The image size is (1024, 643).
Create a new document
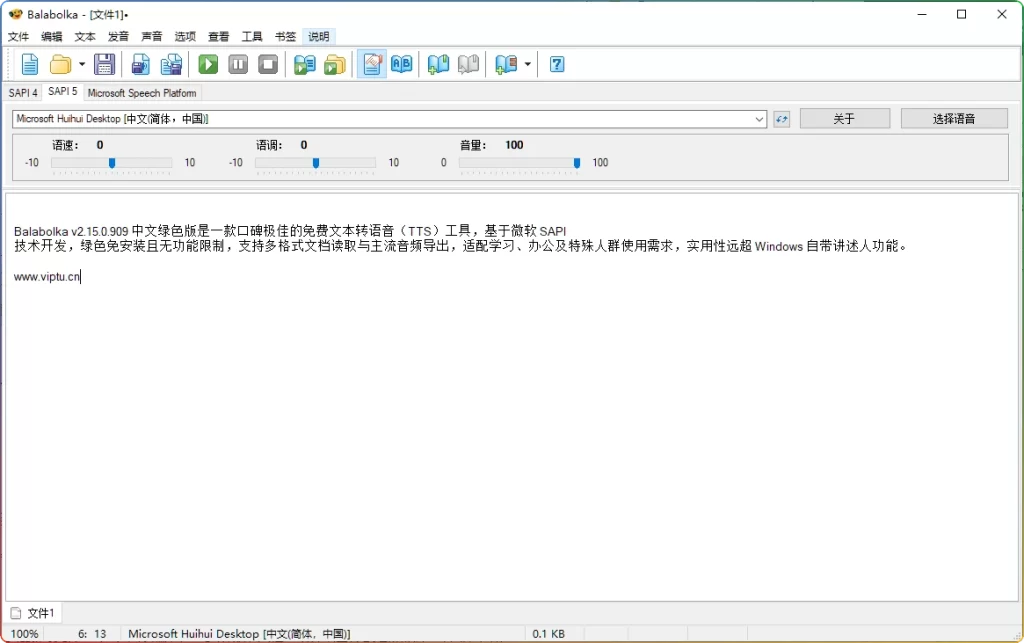pos(29,64)
